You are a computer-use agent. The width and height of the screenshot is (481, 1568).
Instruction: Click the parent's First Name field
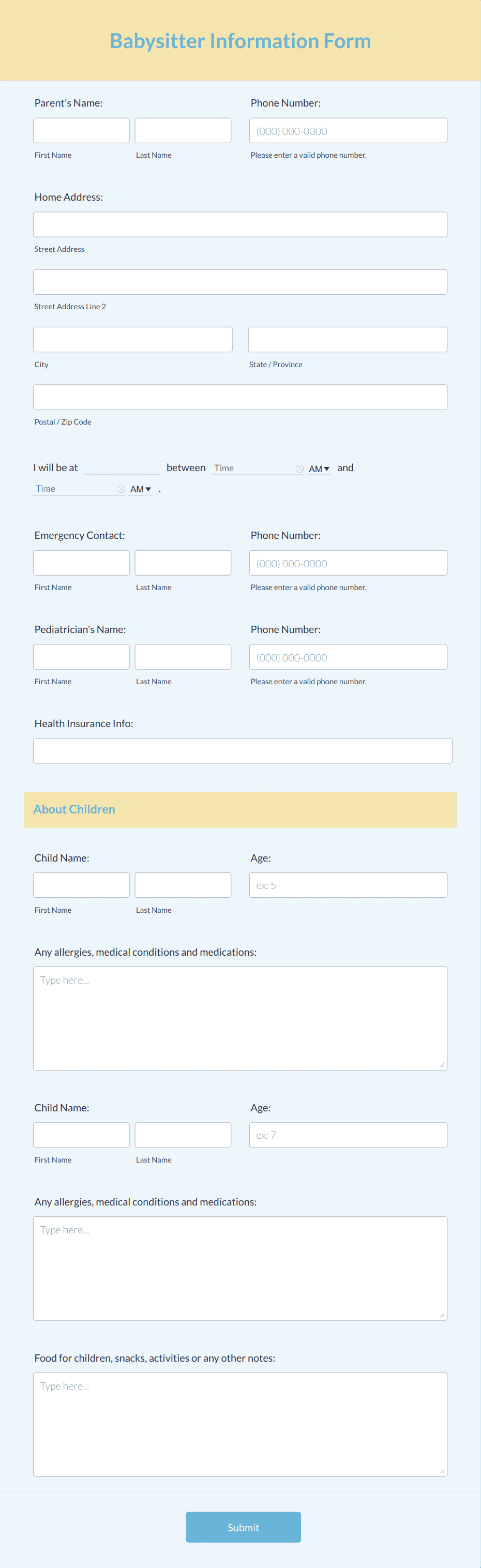click(x=80, y=130)
